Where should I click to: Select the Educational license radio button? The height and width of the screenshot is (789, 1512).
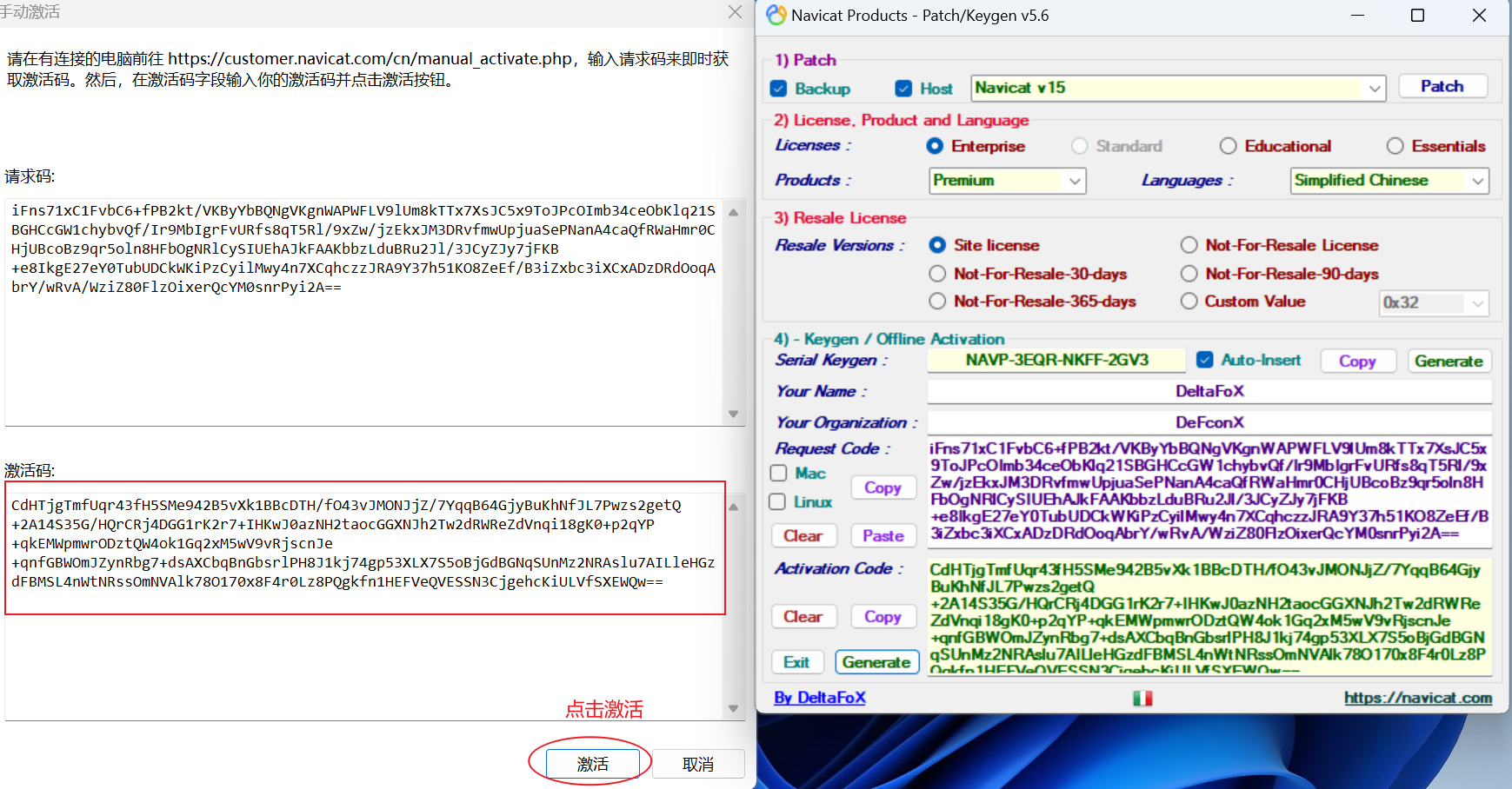click(x=1228, y=146)
